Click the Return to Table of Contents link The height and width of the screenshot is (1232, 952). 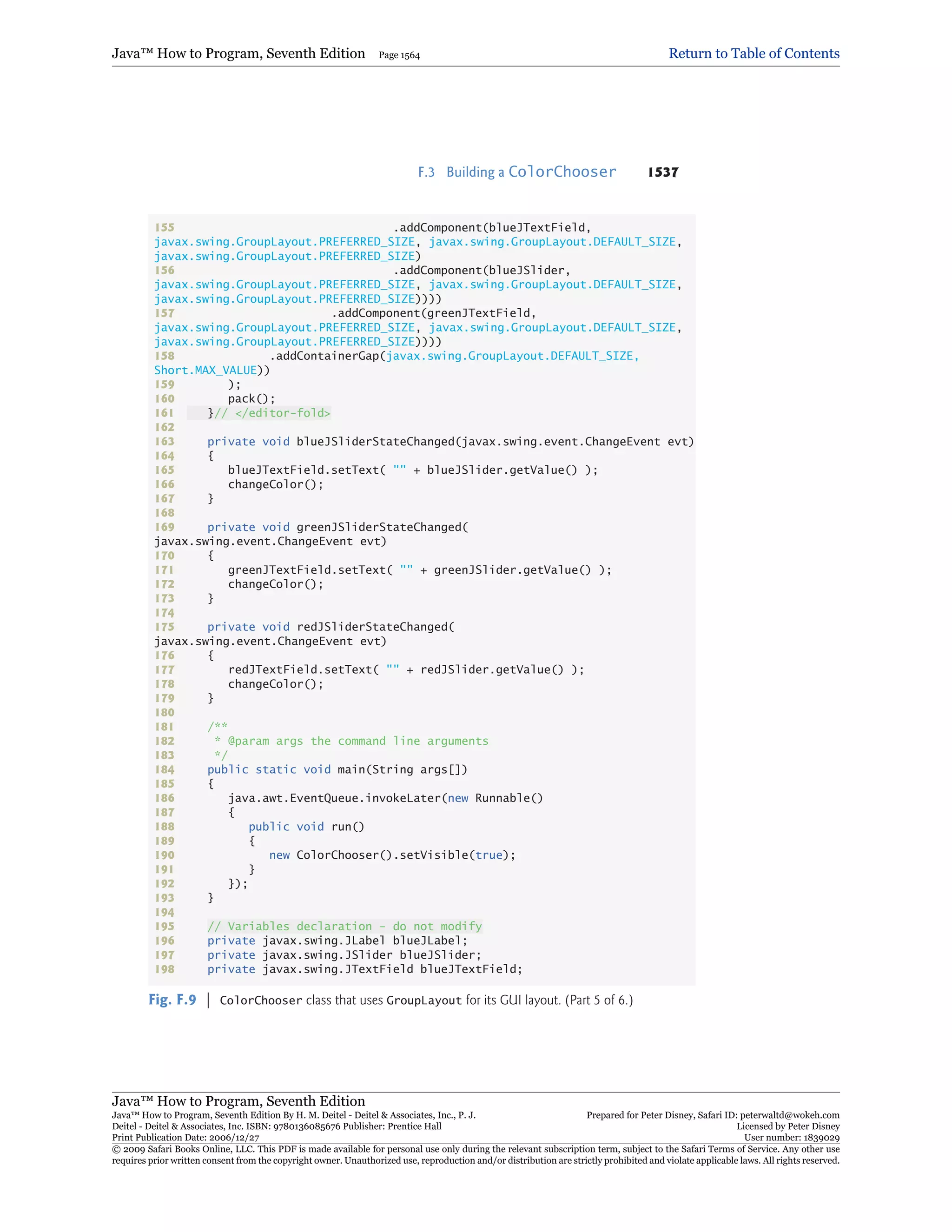[x=754, y=53]
